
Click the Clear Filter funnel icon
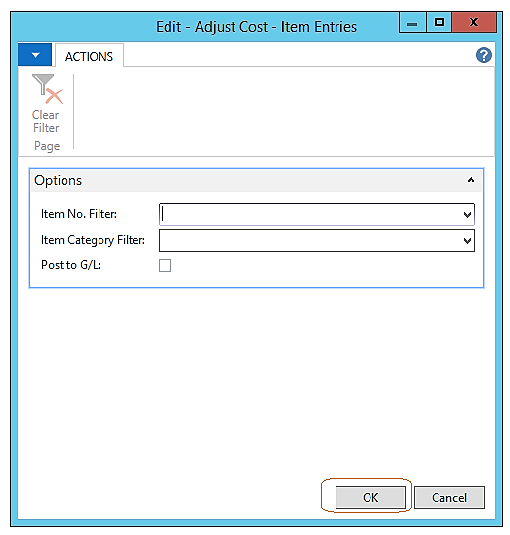[x=47, y=89]
